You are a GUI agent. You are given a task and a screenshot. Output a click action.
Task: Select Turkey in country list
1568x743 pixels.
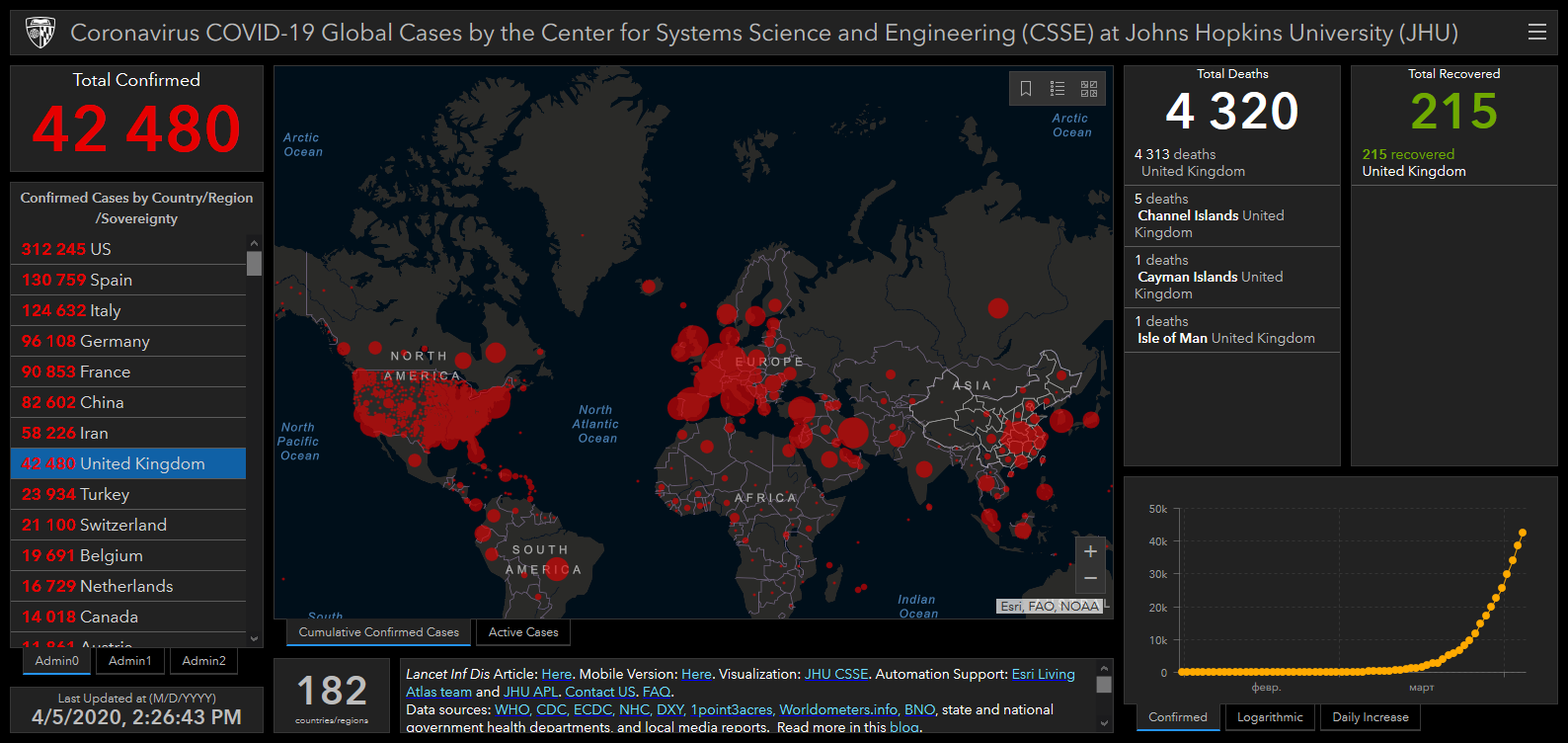(x=128, y=494)
